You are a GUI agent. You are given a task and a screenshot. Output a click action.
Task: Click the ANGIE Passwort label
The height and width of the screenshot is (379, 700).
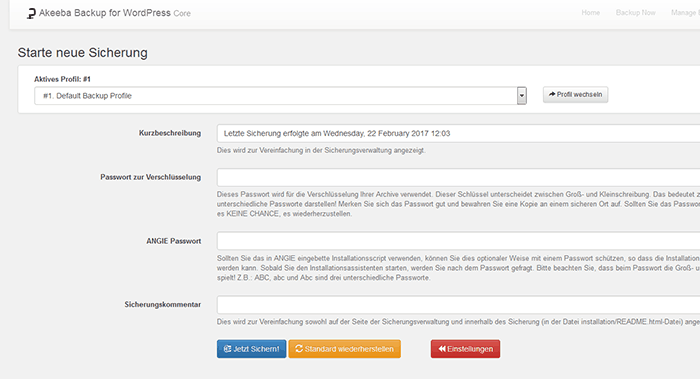click(174, 241)
